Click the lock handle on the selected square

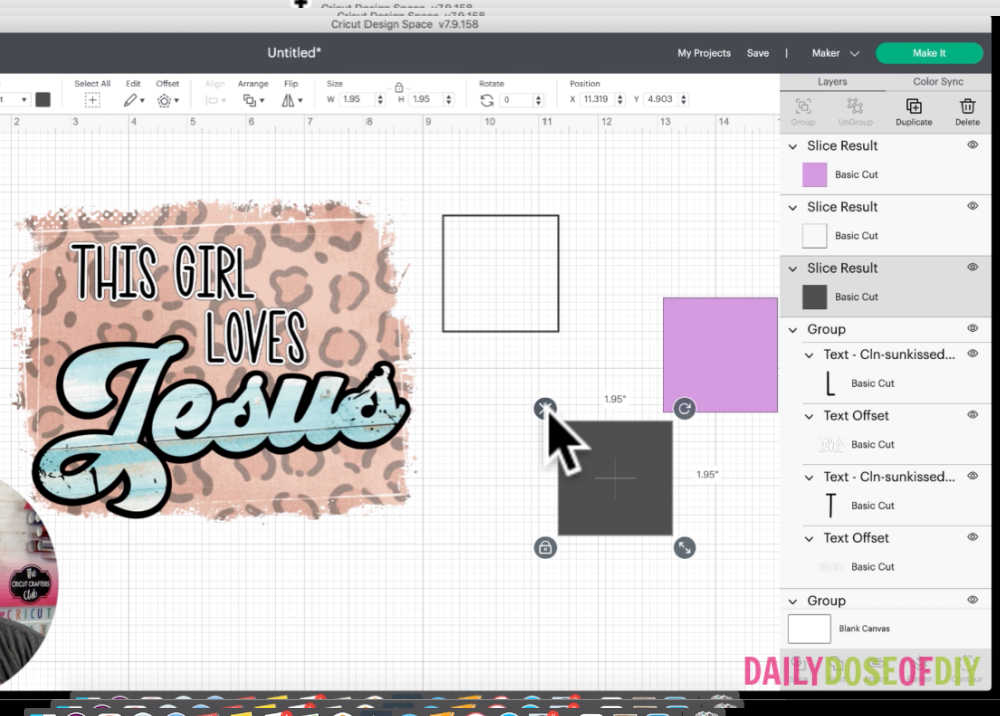coord(545,547)
